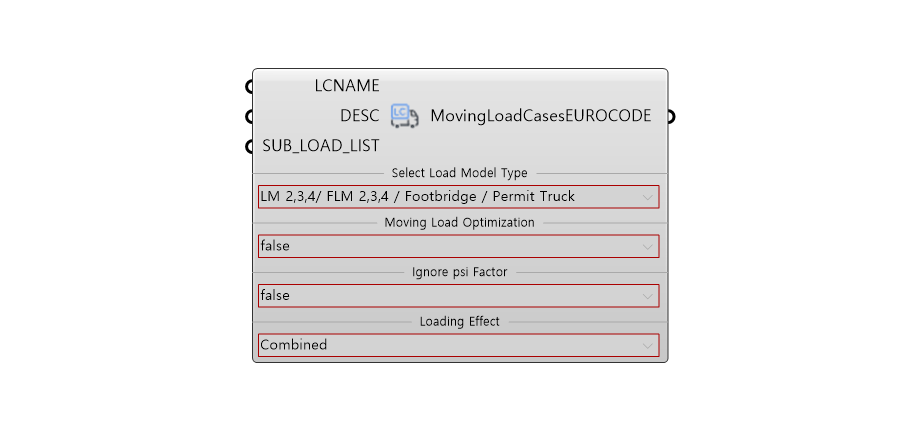
Task: Click the Ignore psi Factor section header
Action: pyautogui.click(x=459, y=272)
